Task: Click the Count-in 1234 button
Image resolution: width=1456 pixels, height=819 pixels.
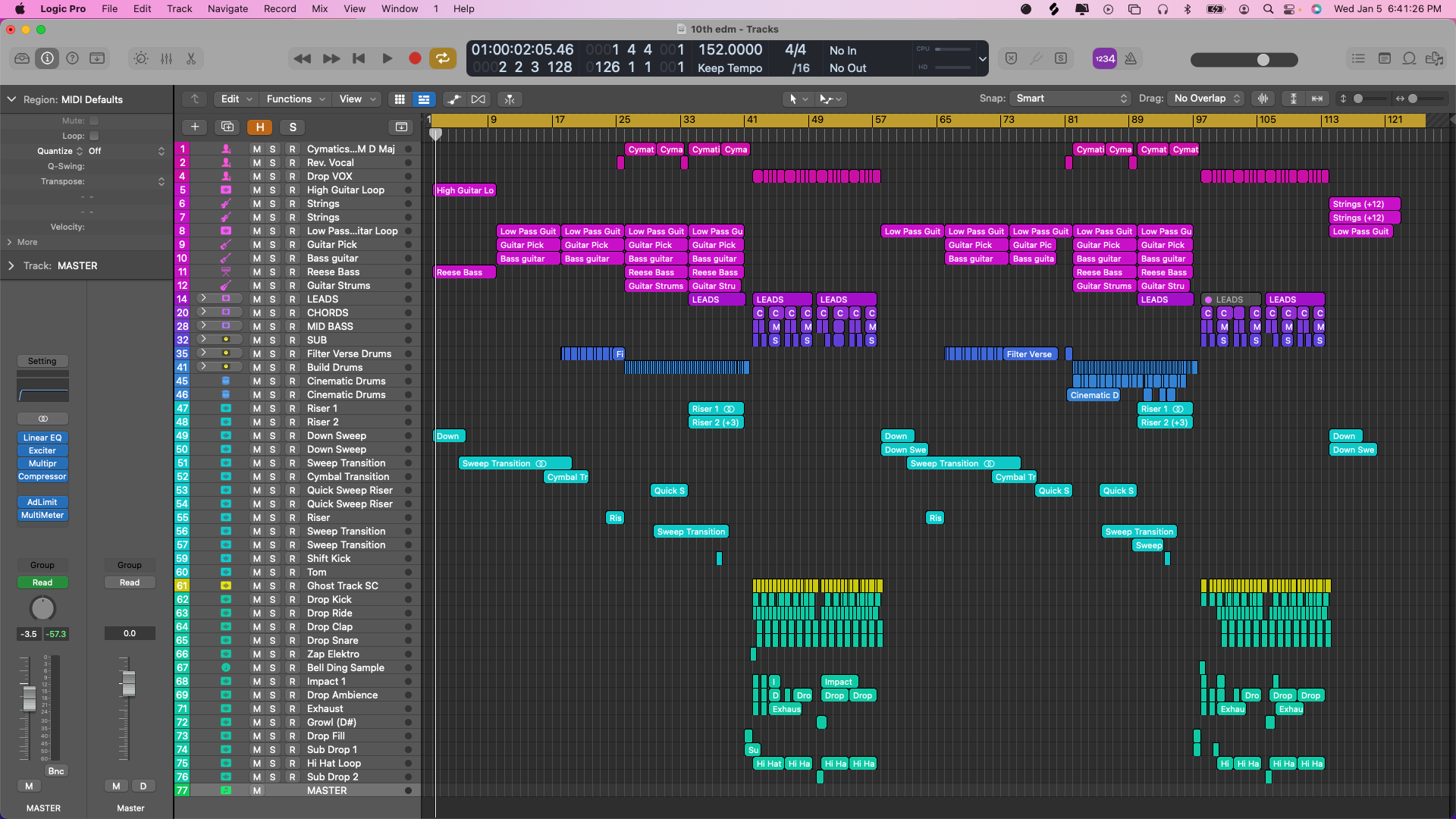Action: [x=1105, y=58]
